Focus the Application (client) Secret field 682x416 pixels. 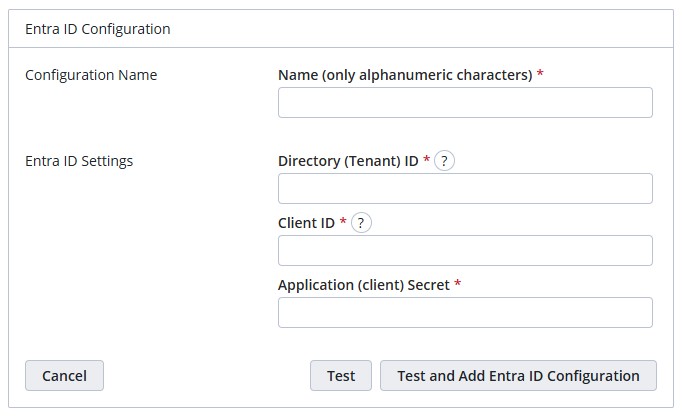point(465,312)
